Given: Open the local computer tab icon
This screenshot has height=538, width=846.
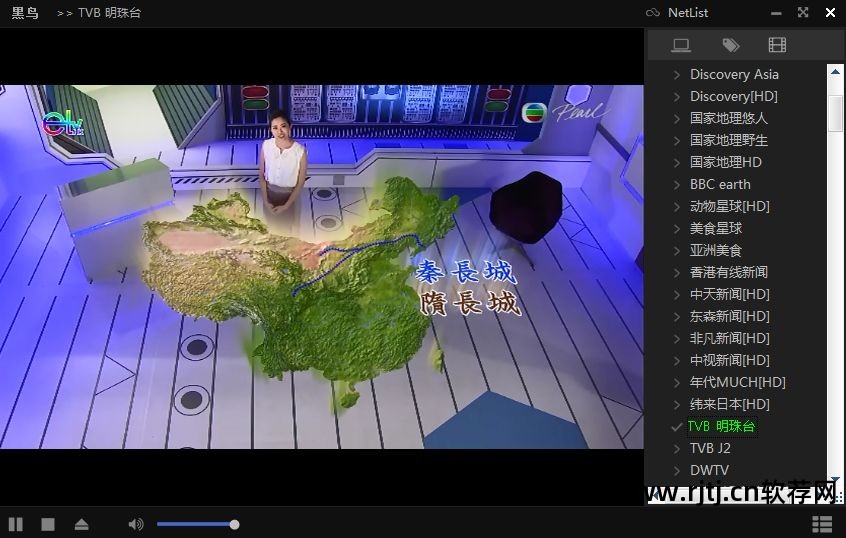Looking at the screenshot, I should pyautogui.click(x=681, y=45).
